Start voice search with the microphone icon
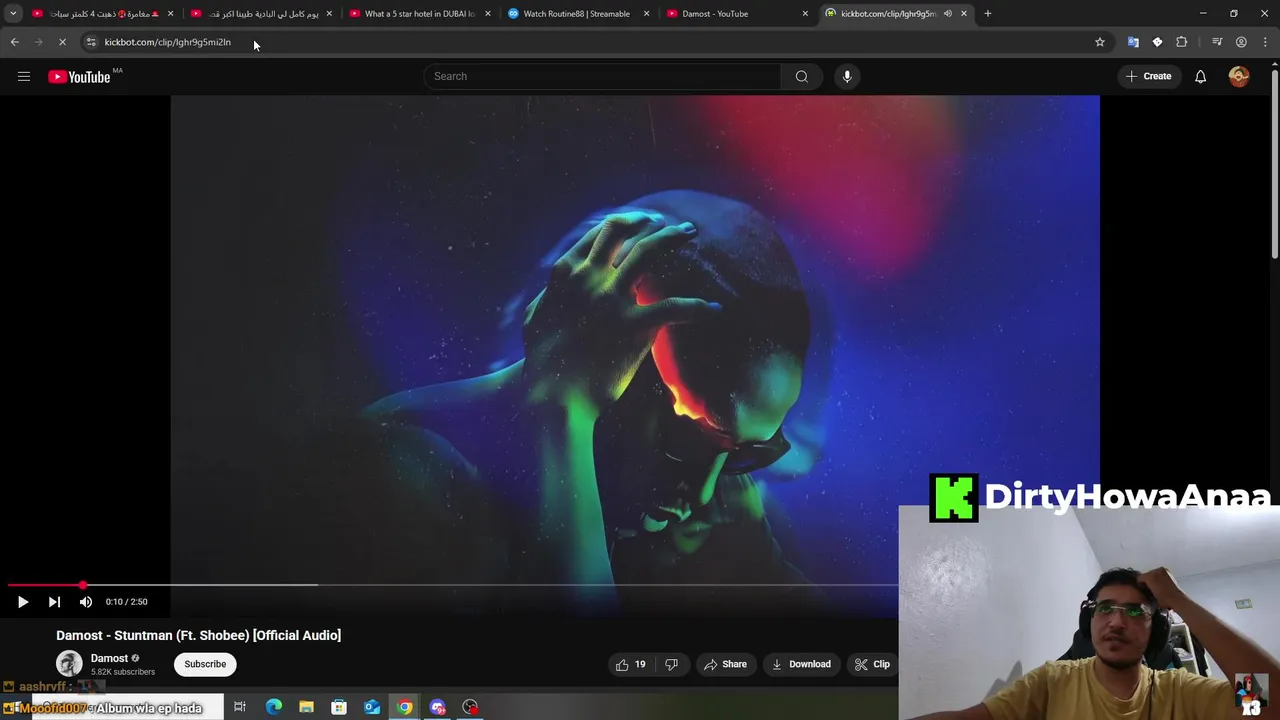Image resolution: width=1280 pixels, height=720 pixels. tap(847, 76)
